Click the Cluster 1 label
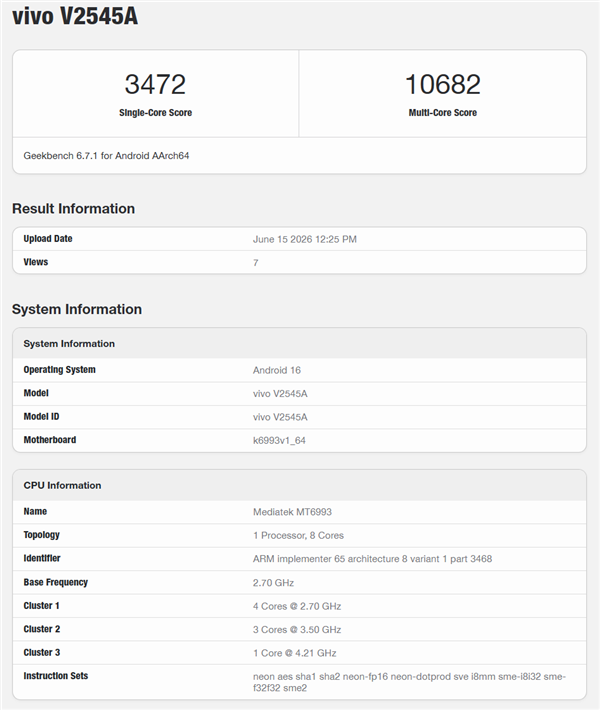 point(42,605)
